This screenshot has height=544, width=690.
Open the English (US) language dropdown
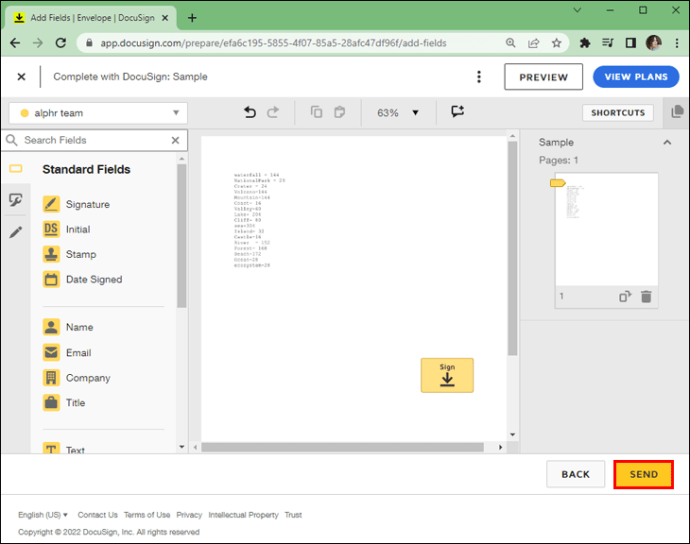(x=43, y=515)
